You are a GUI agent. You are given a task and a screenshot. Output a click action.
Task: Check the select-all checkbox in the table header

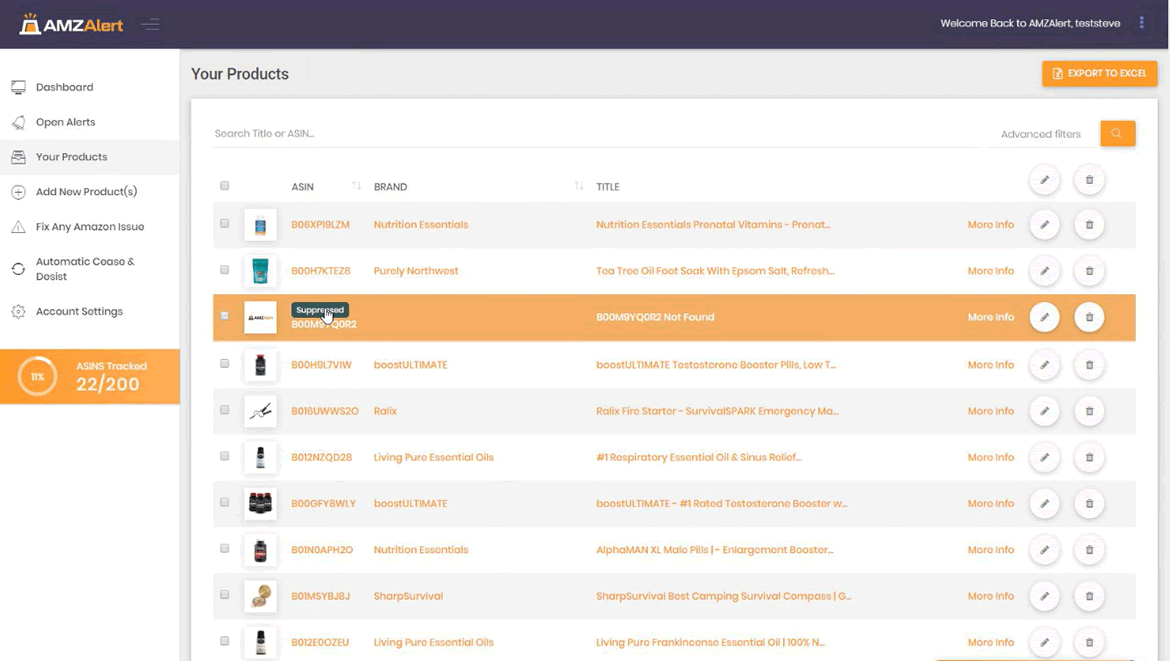tap(225, 186)
